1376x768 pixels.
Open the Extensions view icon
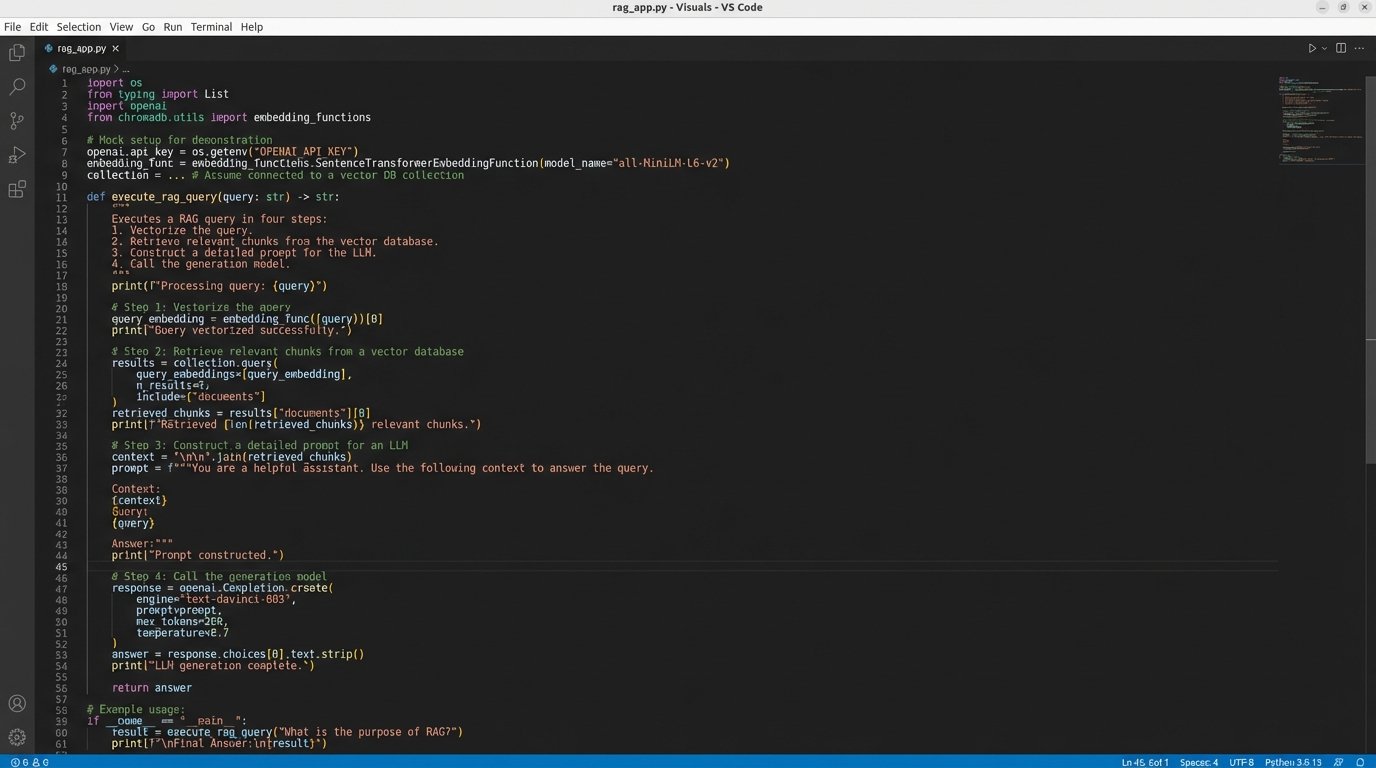[17, 189]
